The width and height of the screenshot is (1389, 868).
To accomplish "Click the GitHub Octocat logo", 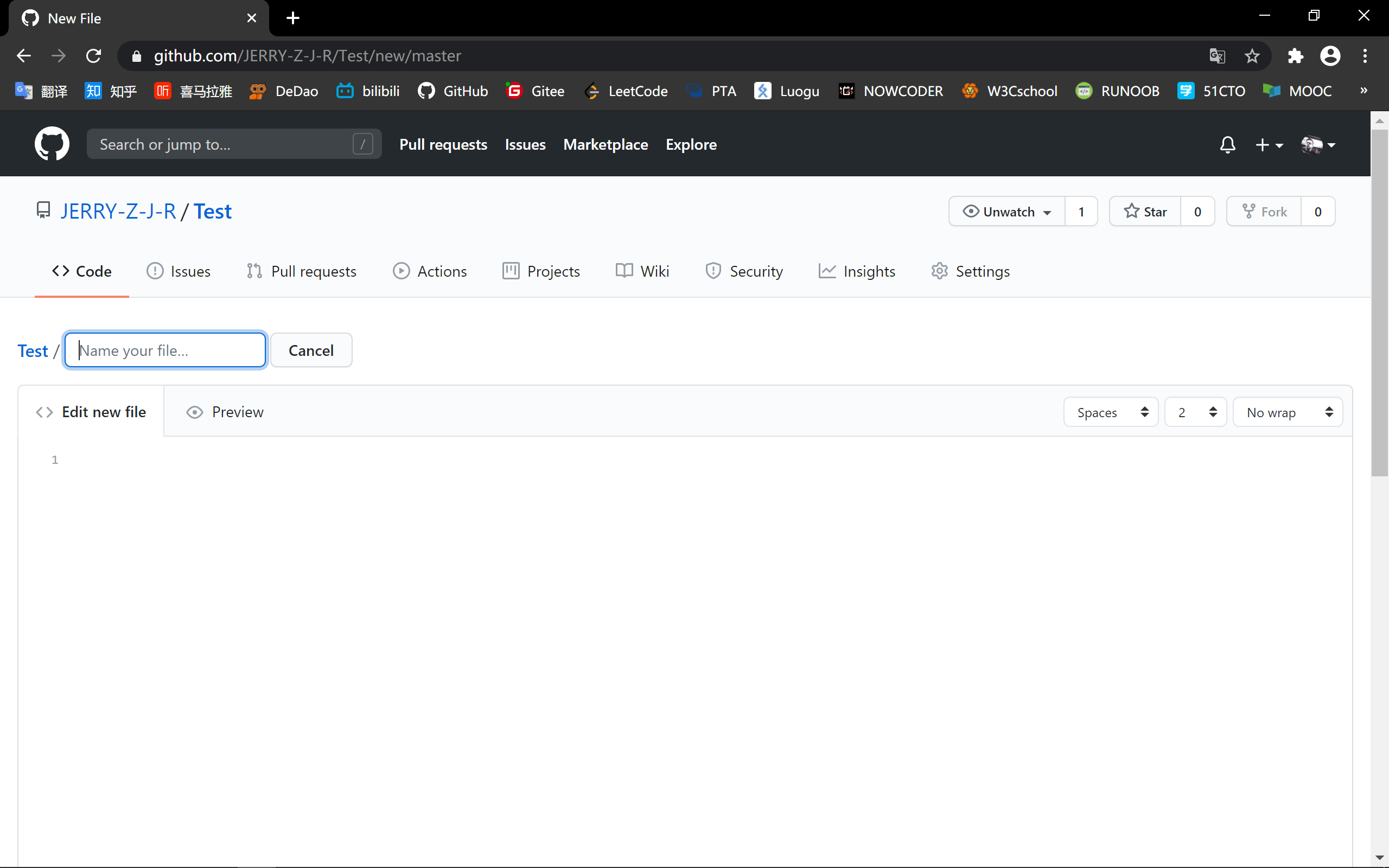I will click(52, 144).
